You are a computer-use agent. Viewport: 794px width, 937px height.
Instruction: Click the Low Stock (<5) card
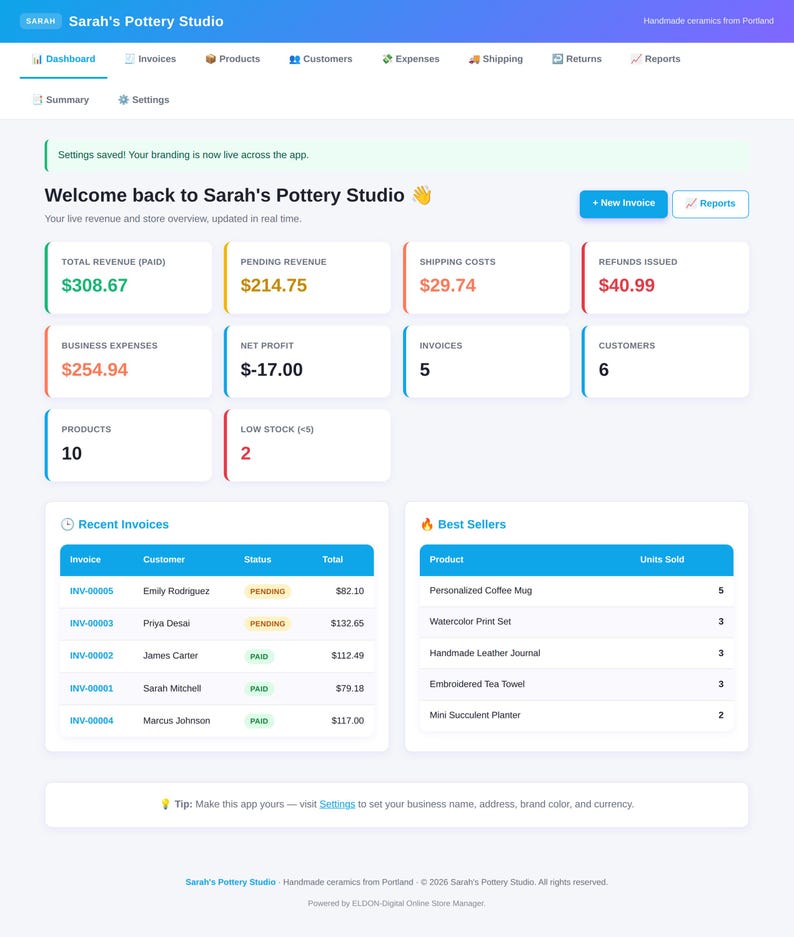[307, 445]
